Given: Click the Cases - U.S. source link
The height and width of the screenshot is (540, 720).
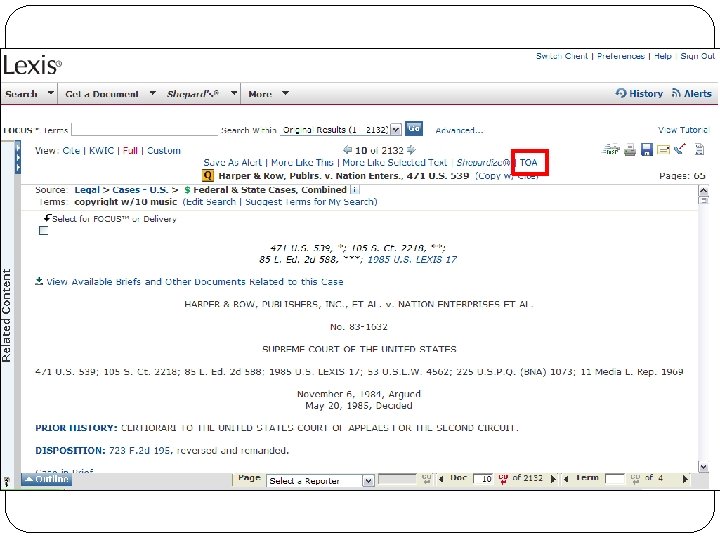Looking at the screenshot, I should point(140,190).
